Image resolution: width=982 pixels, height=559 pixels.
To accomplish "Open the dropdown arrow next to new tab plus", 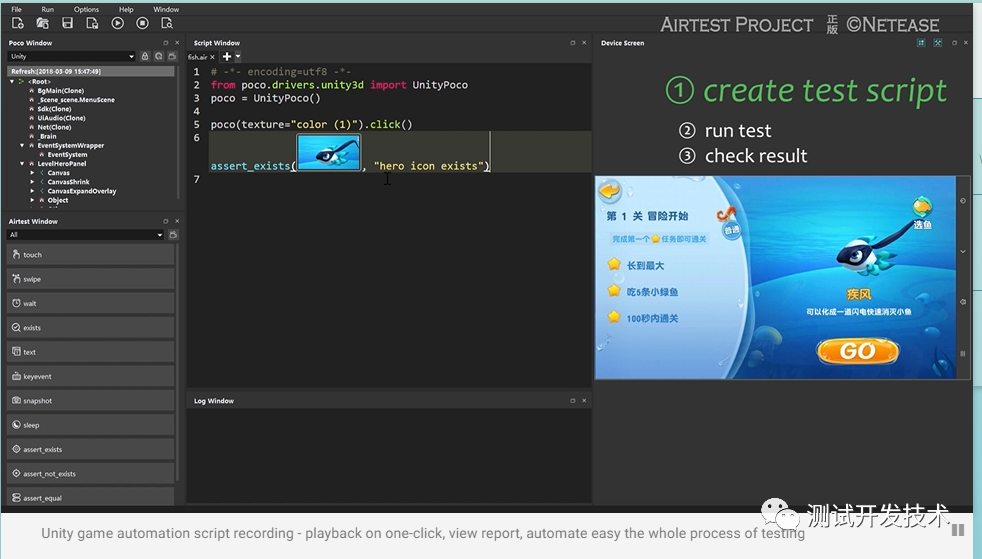I will tap(238, 56).
